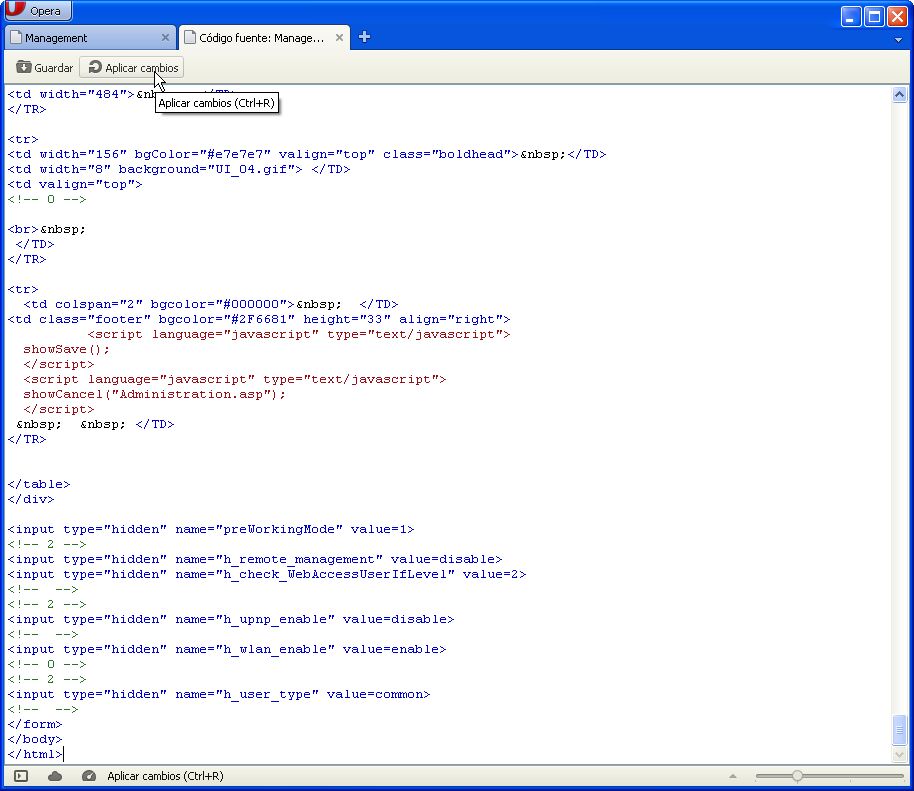
Task: Click the td colspan="2" bgcolor line
Action: 210,304
